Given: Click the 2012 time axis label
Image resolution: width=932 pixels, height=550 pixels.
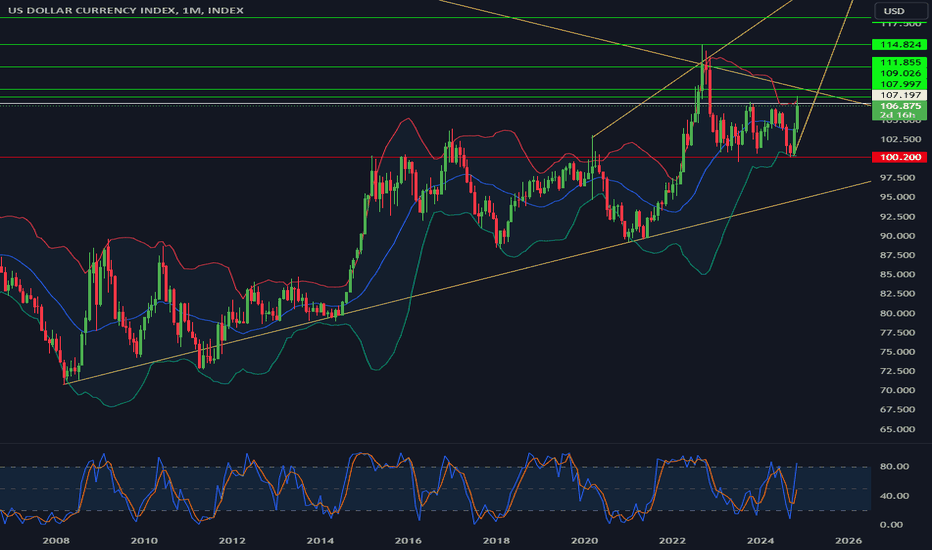Looking at the screenshot, I should (x=232, y=540).
